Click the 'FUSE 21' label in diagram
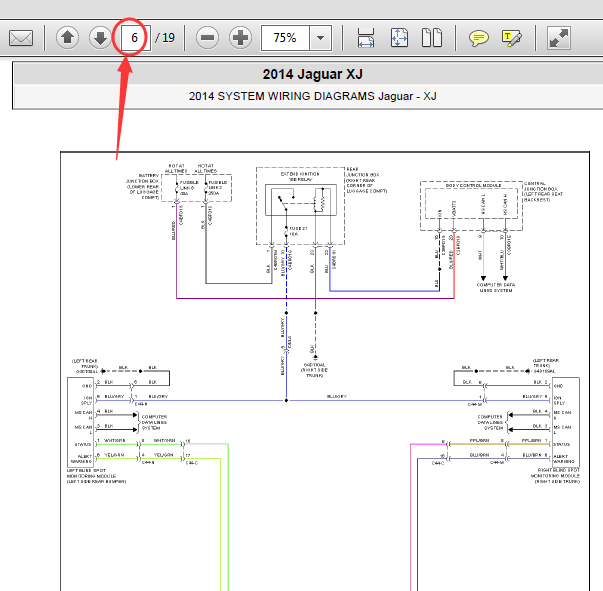 pyautogui.click(x=298, y=228)
